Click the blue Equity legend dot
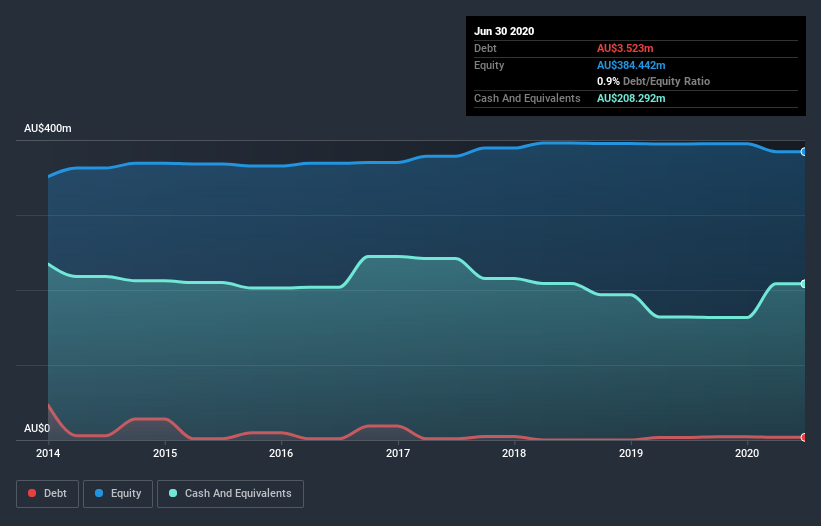821x526 pixels. coord(99,493)
